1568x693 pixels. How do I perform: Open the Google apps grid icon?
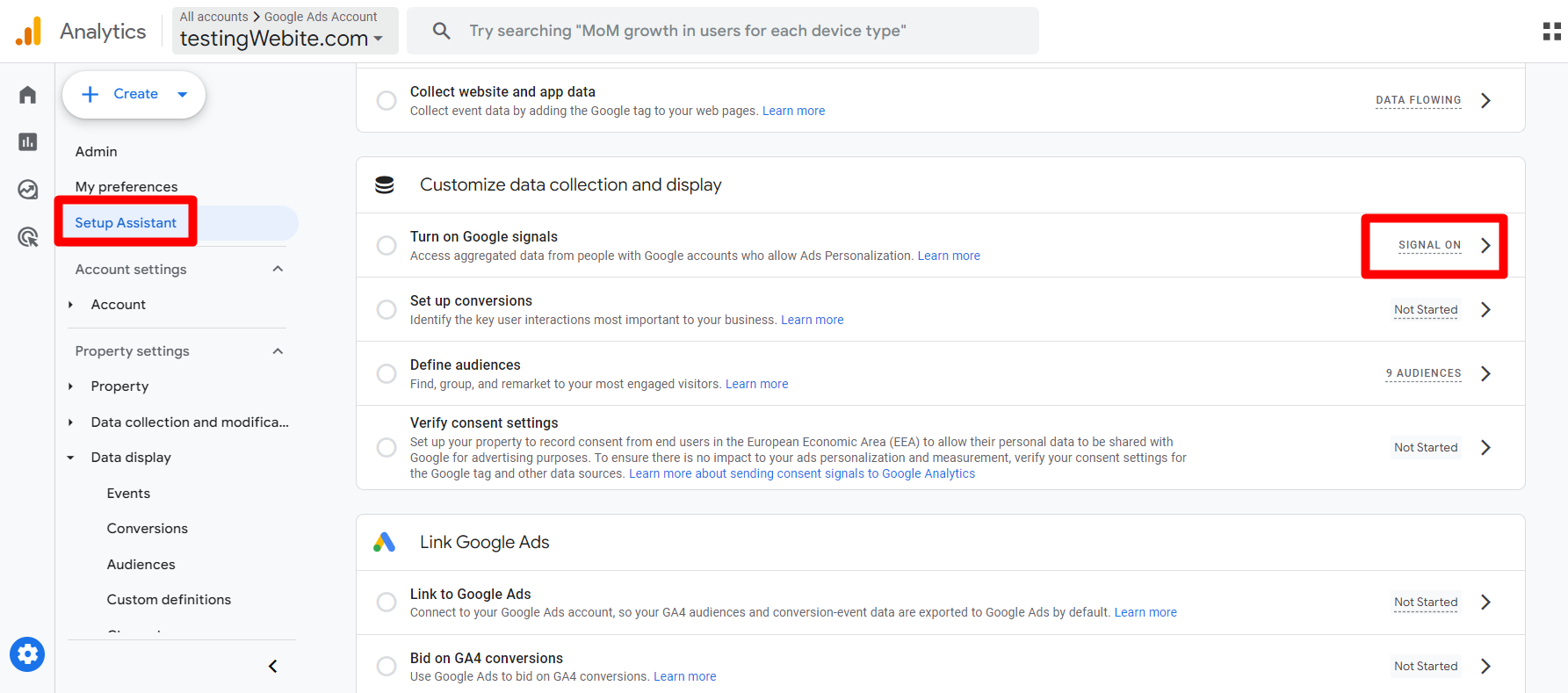coord(1551,32)
